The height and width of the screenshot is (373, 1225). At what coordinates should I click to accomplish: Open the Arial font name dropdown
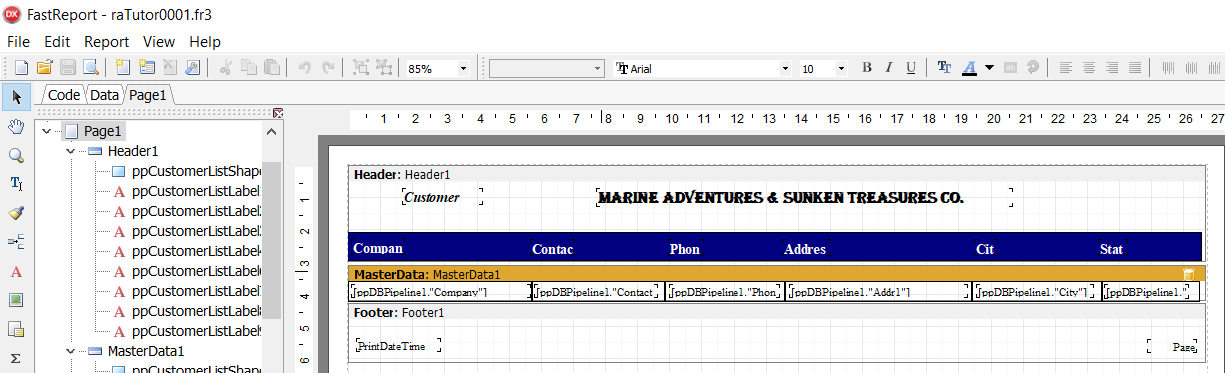click(x=784, y=69)
